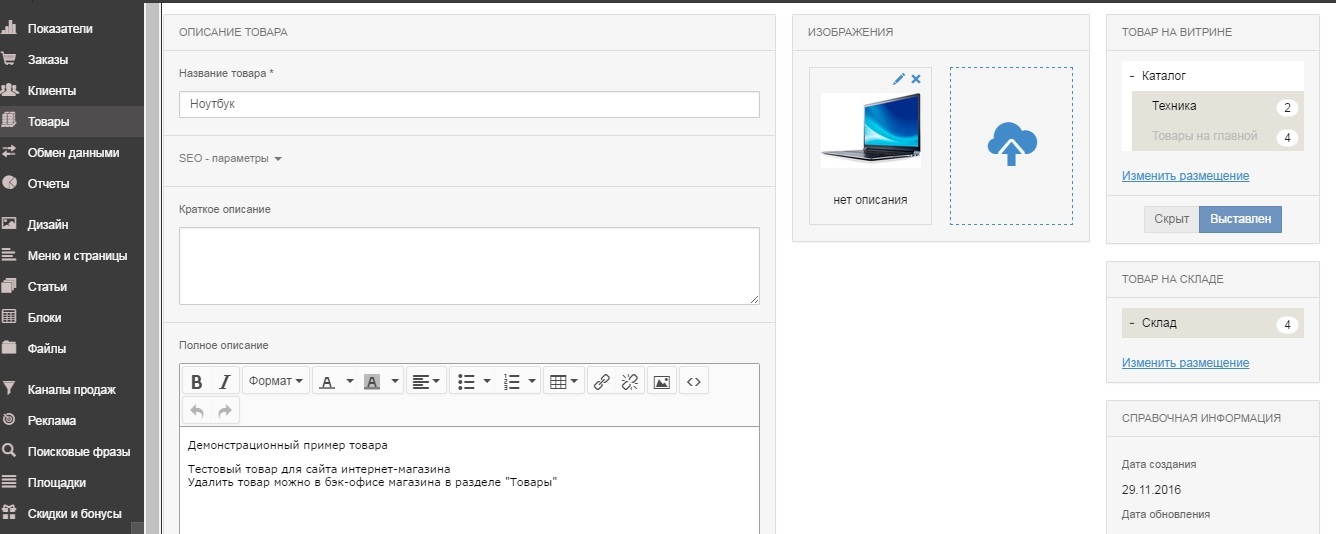The width and height of the screenshot is (1336, 534).
Task: Click the laptop product thumbnail
Action: tap(871, 130)
